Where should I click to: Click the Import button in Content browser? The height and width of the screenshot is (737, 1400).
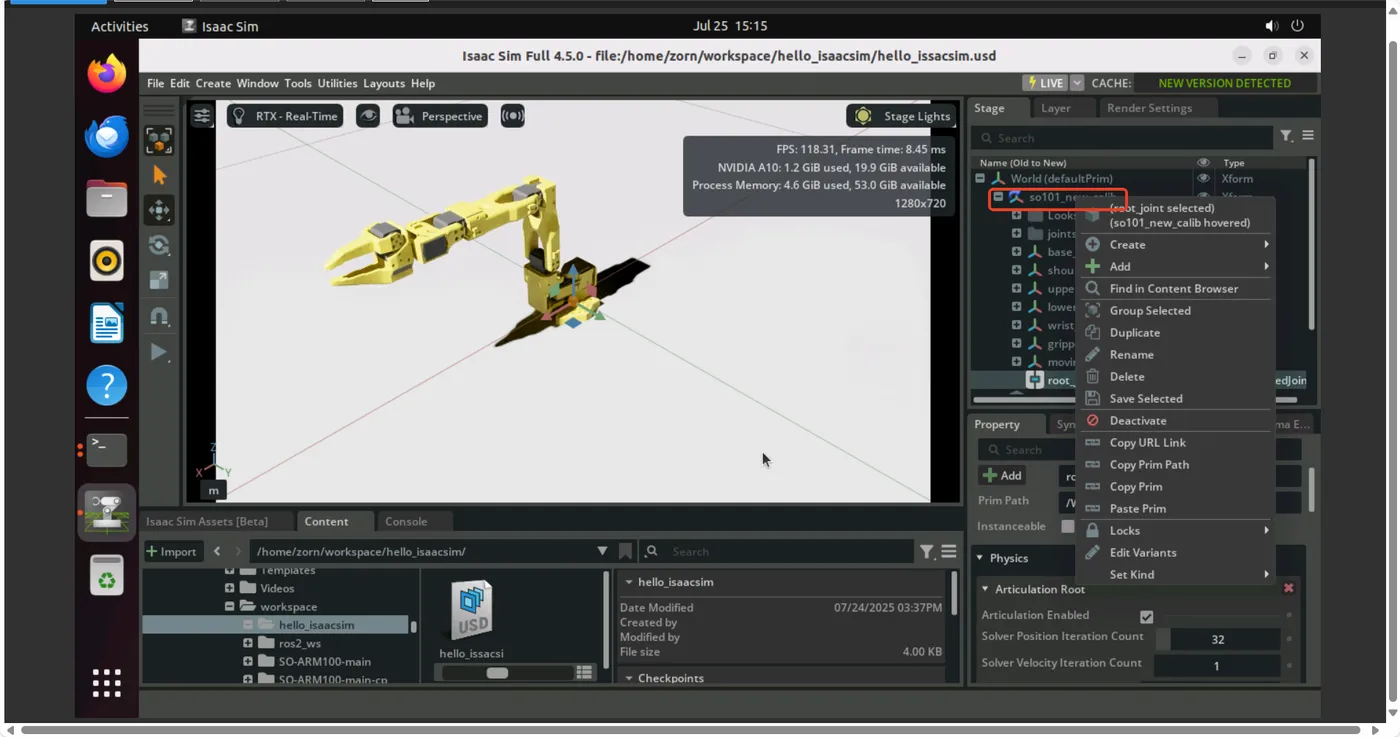pyautogui.click(x=172, y=551)
